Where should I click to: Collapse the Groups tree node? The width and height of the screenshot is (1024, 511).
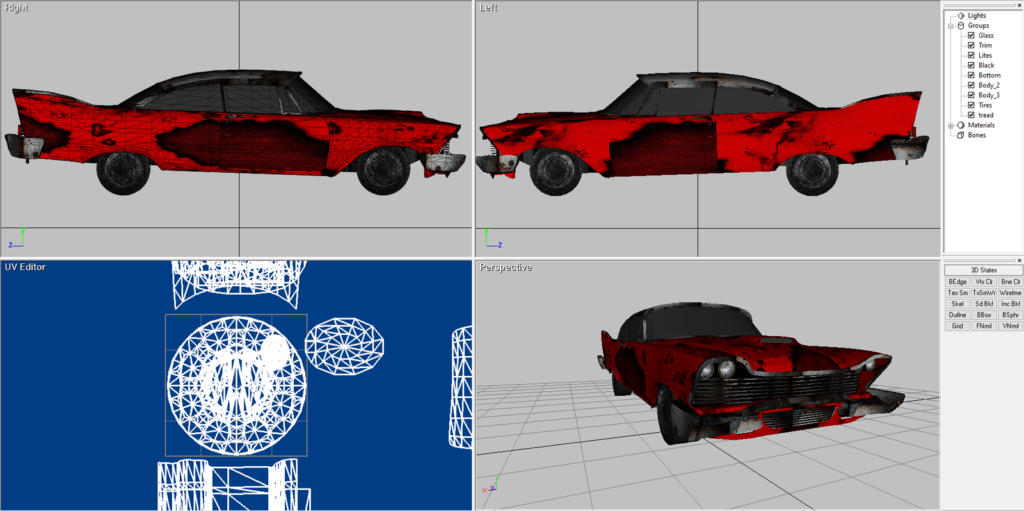click(x=951, y=25)
